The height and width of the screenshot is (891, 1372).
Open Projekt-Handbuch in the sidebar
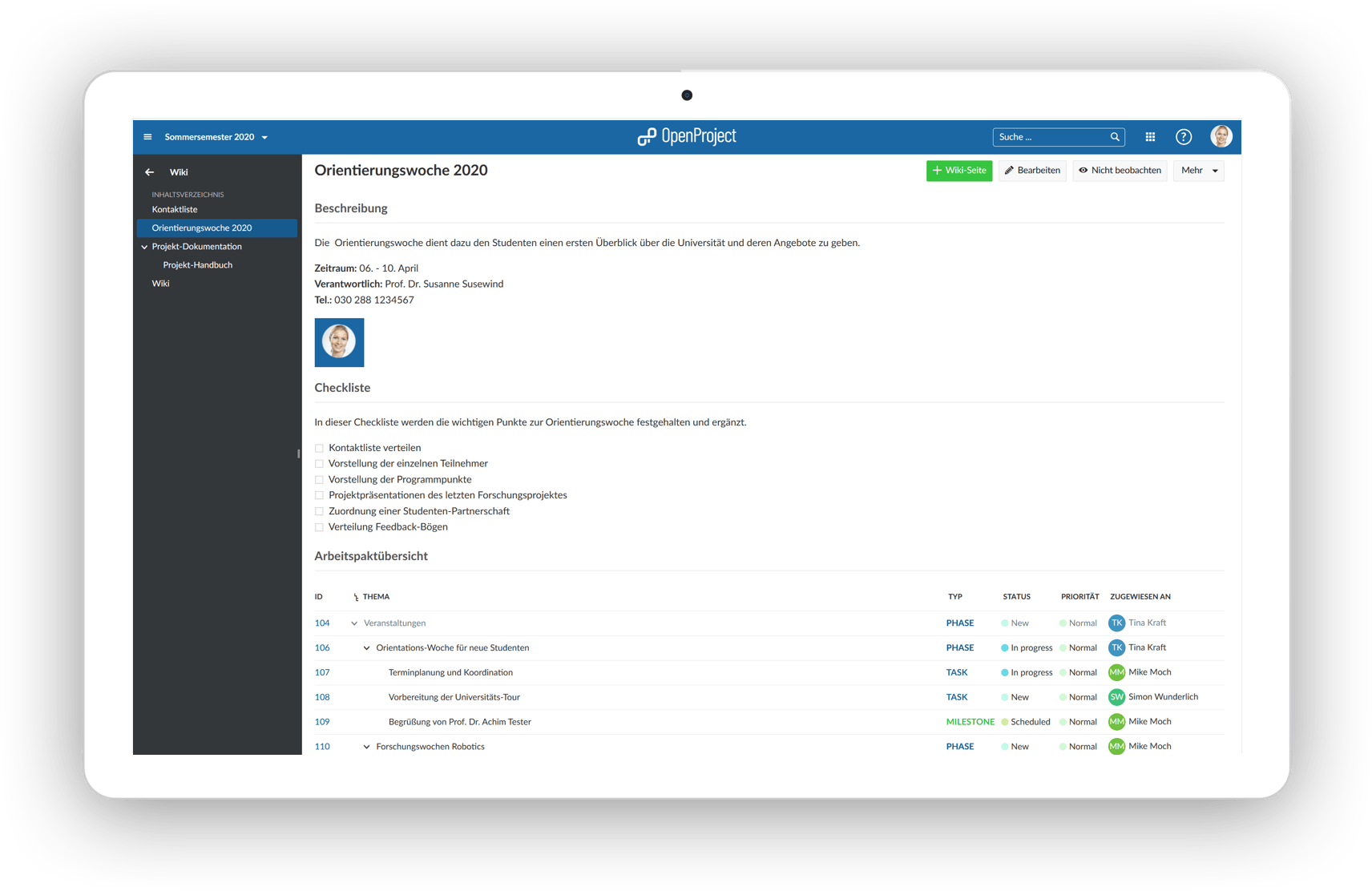pyautogui.click(x=198, y=265)
